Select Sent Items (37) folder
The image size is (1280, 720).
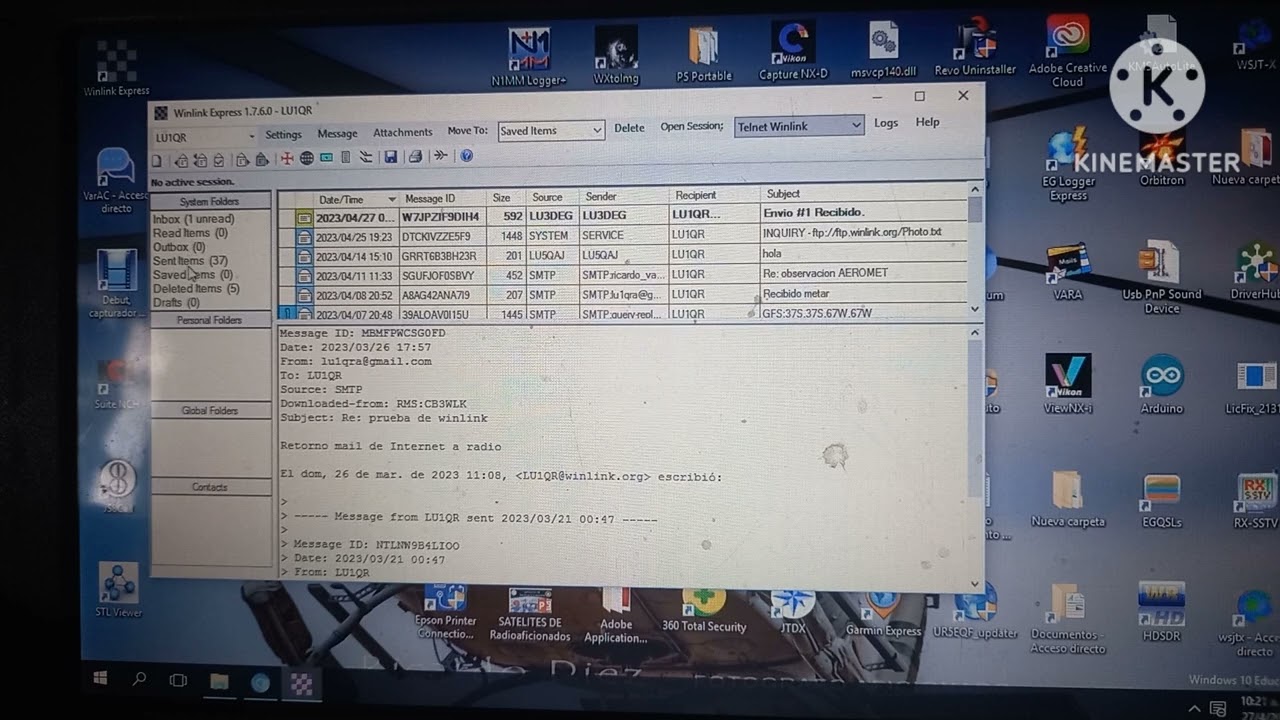point(190,261)
